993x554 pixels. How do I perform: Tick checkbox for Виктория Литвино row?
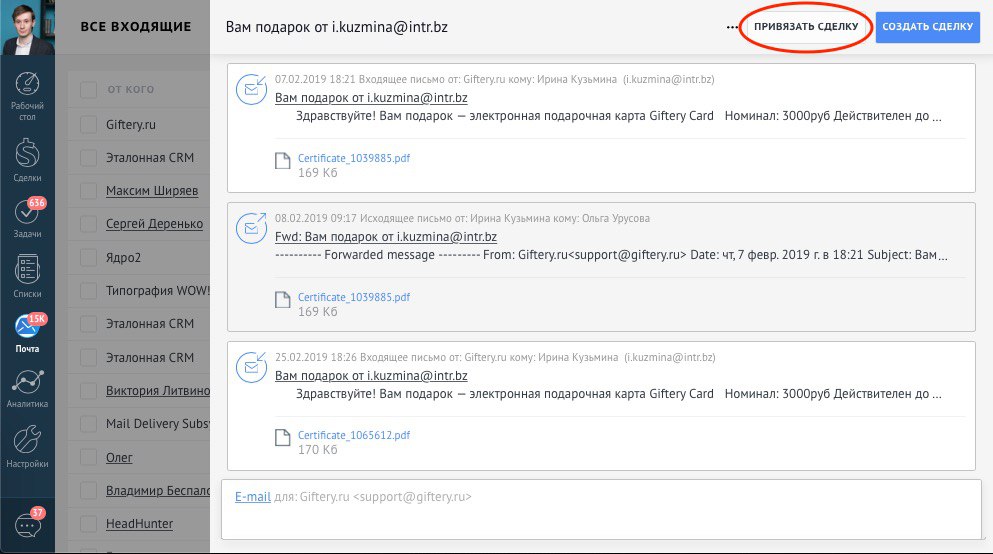click(89, 391)
